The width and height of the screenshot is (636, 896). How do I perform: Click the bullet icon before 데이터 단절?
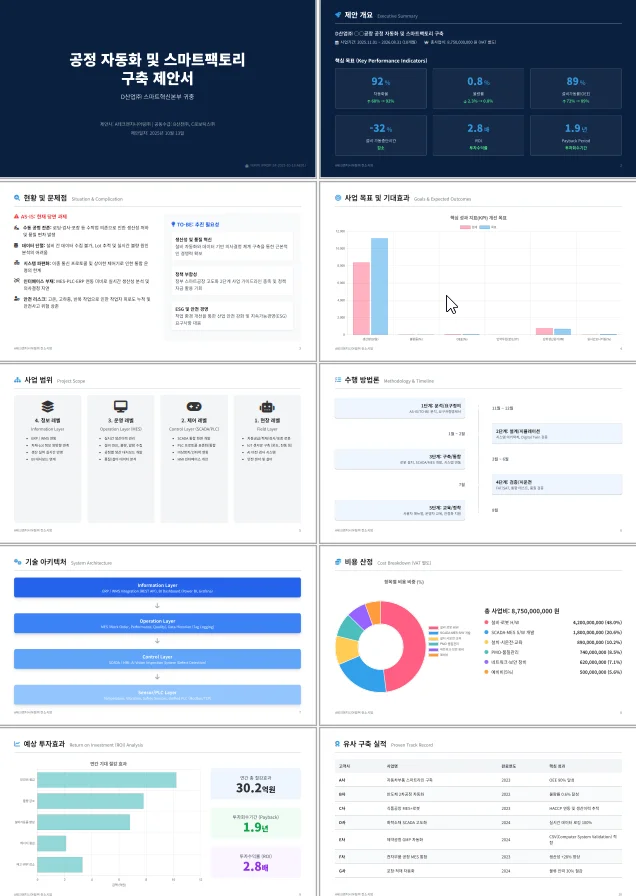coord(17,245)
